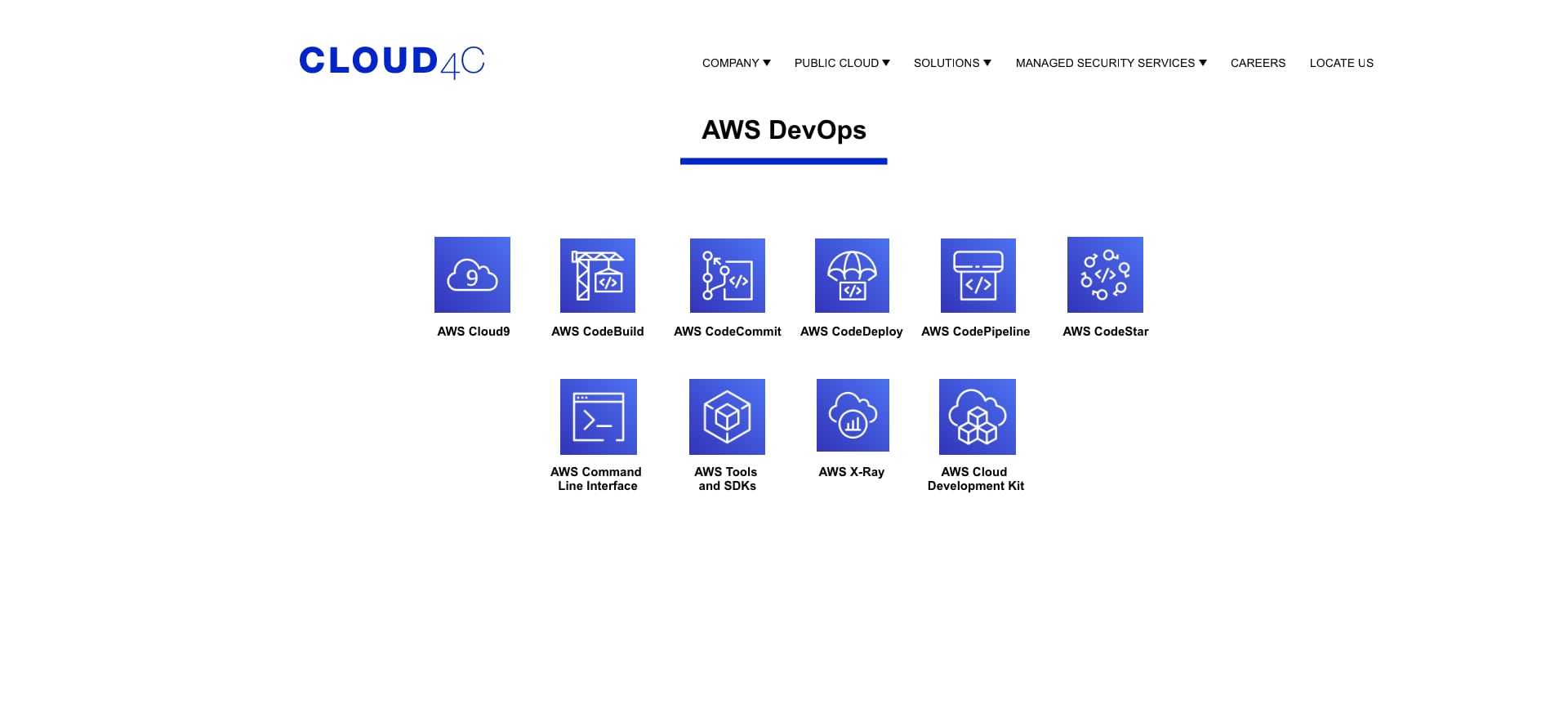Click the AWS Cloud9 icon
Image resolution: width=1568 pixels, height=717 pixels.
point(472,274)
